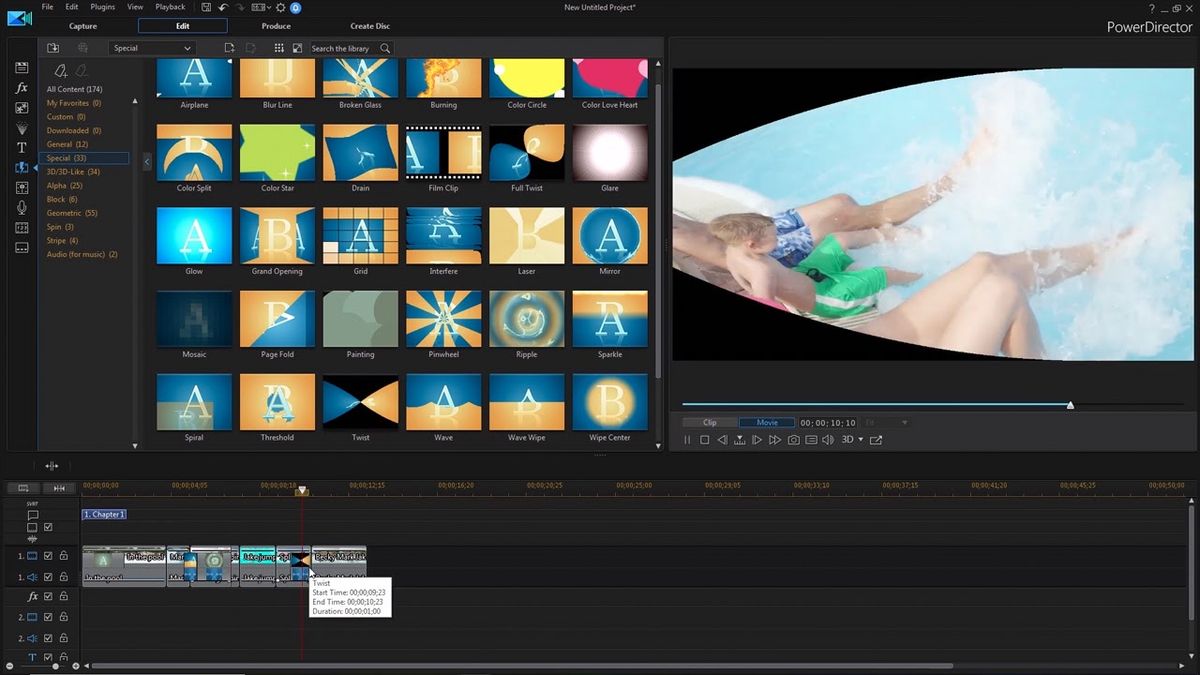Viewport: 1200px width, 675px height.
Task: Open the Special transitions category dropdown
Action: click(x=152, y=47)
